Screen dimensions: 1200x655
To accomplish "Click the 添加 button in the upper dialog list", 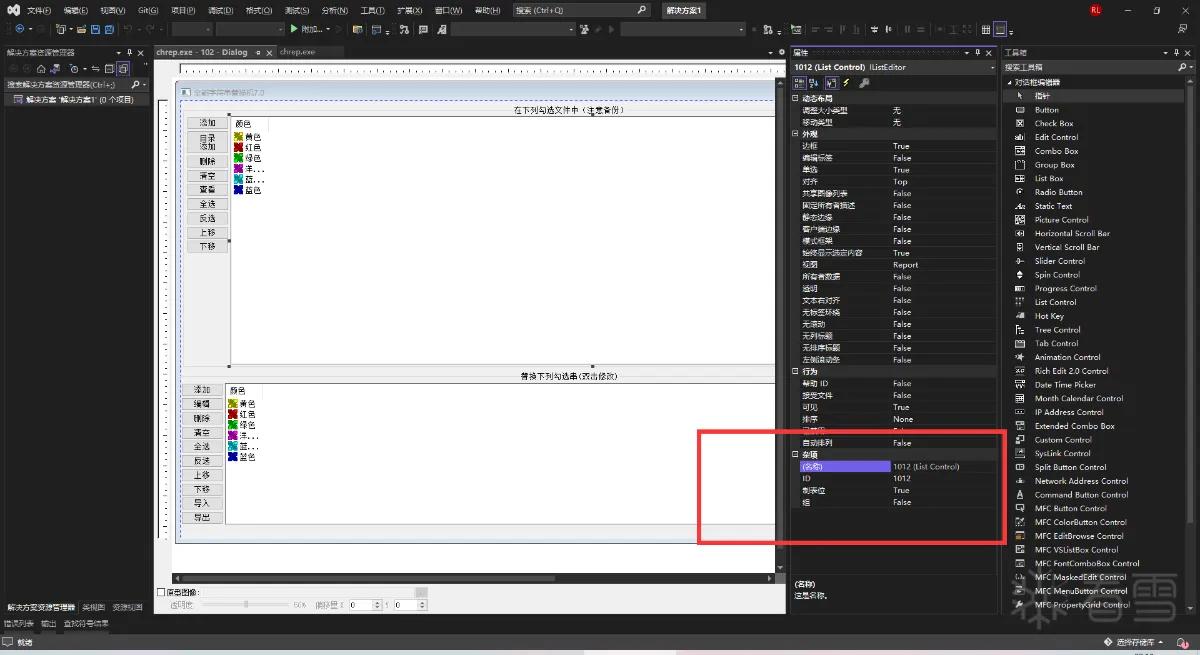I will (207, 122).
